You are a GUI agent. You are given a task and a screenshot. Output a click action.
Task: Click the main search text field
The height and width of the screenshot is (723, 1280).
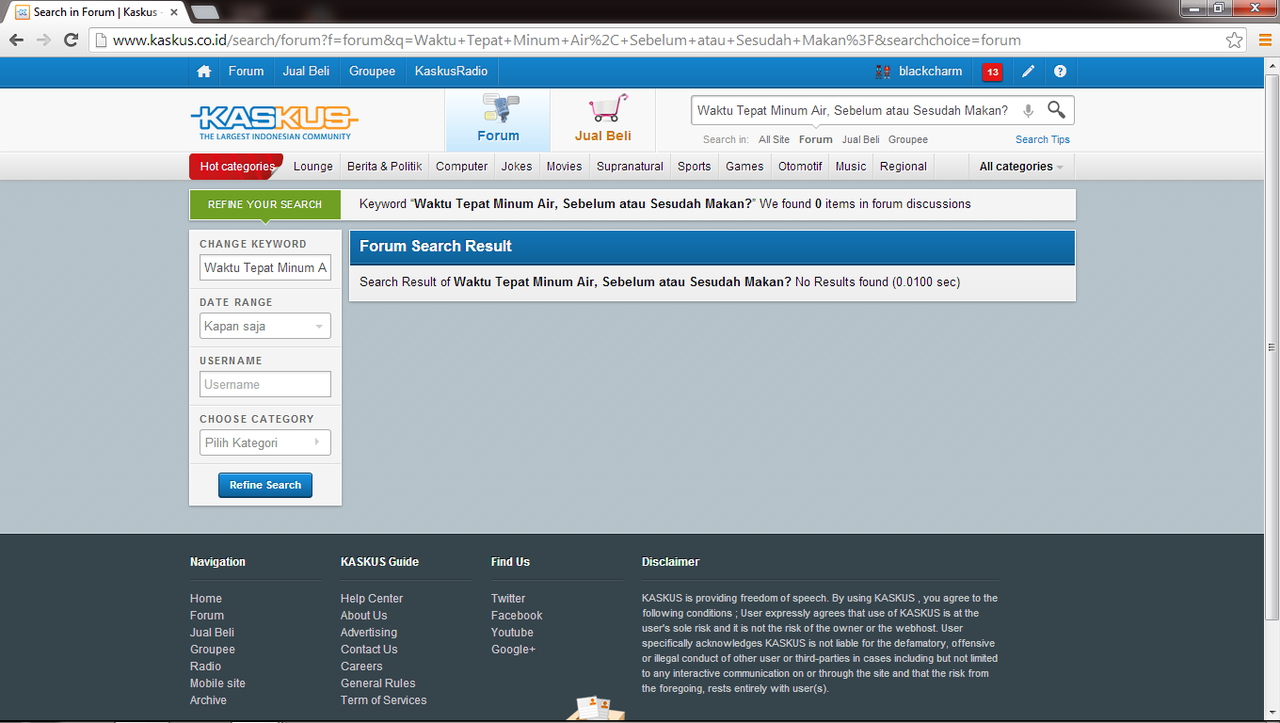click(x=853, y=111)
